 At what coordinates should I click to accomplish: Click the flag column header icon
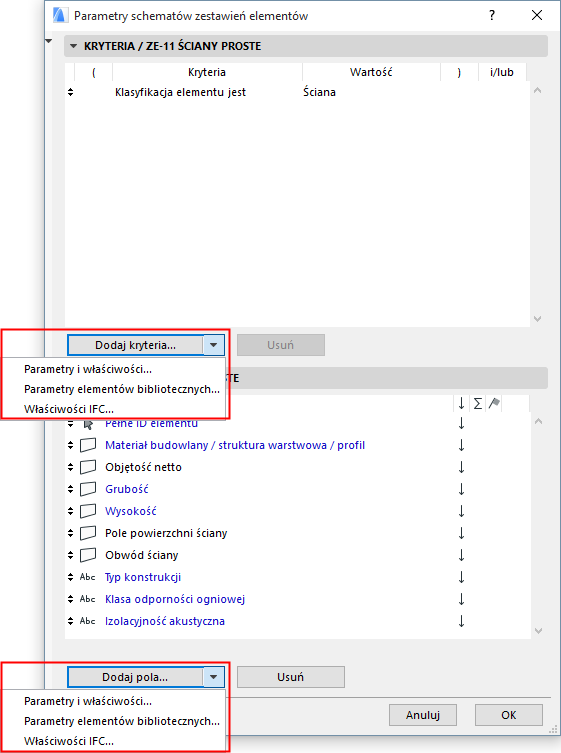[x=494, y=403]
